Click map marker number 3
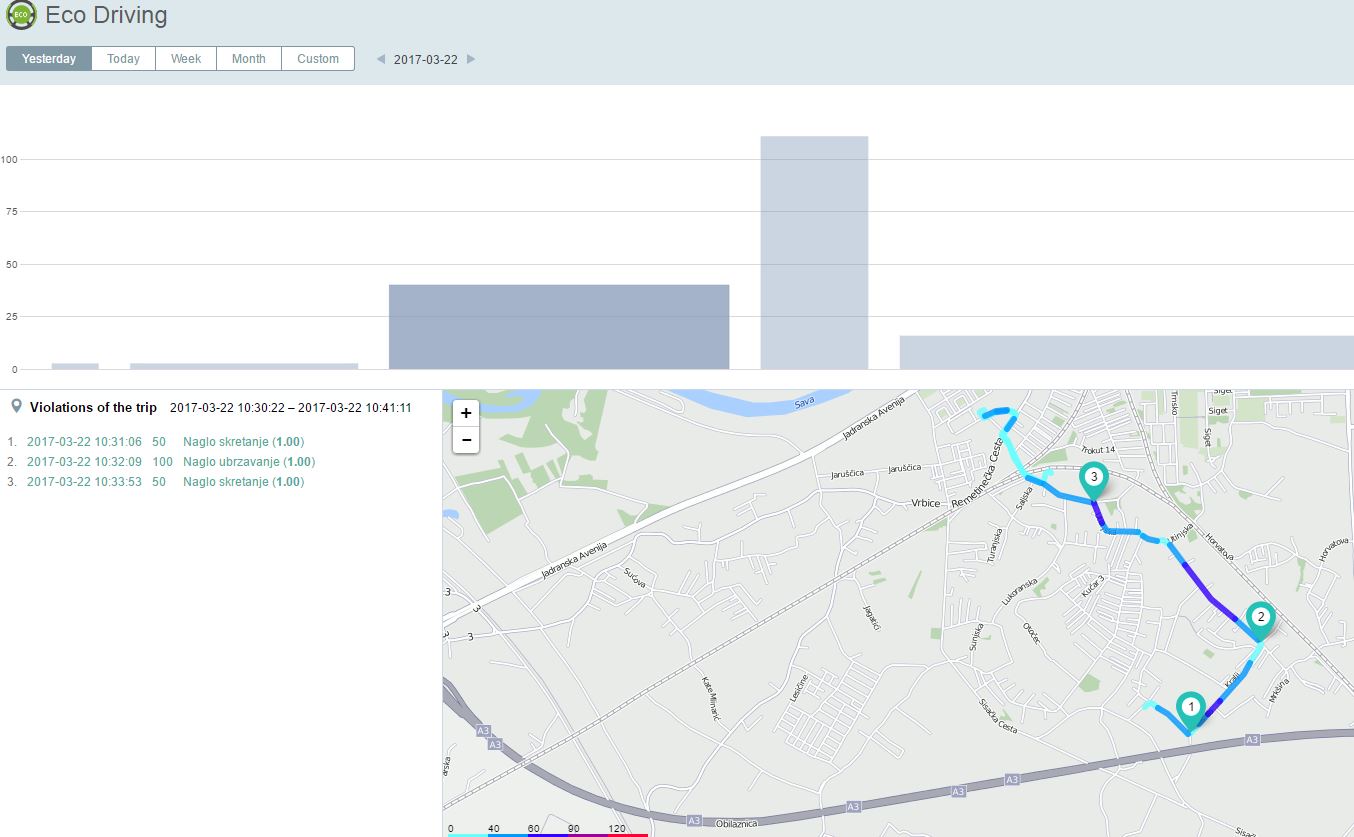Viewport: 1354px width, 837px height. click(x=1094, y=478)
